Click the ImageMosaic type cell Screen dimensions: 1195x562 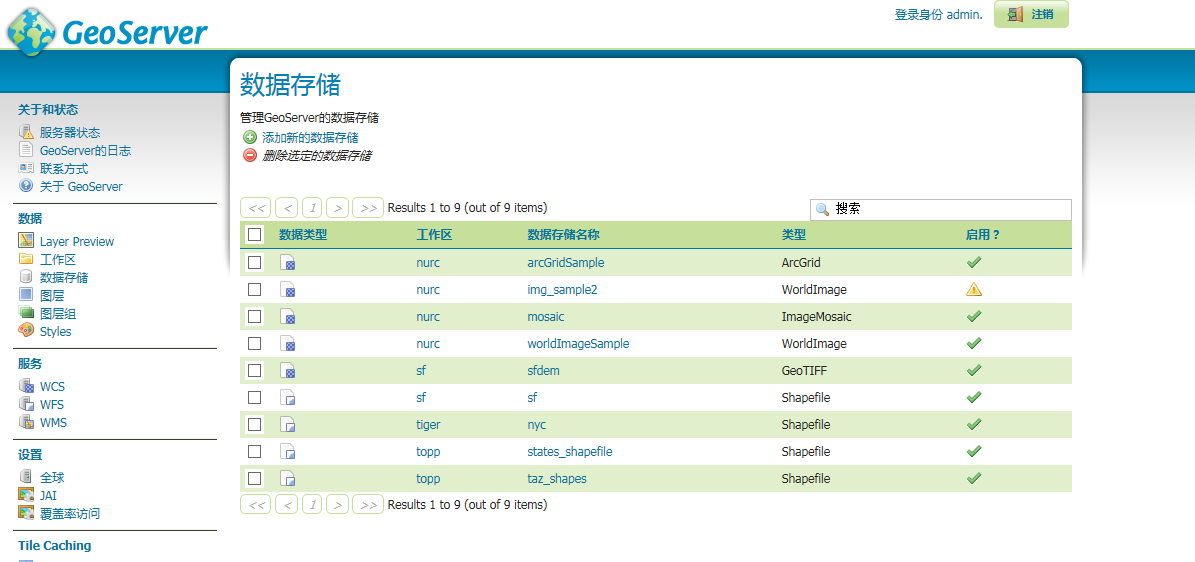click(816, 316)
